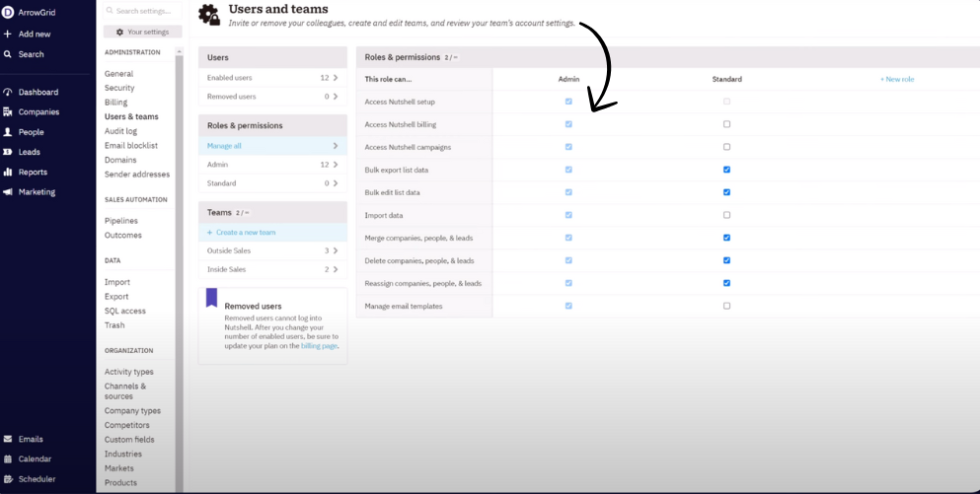Open Export under Data

116,296
